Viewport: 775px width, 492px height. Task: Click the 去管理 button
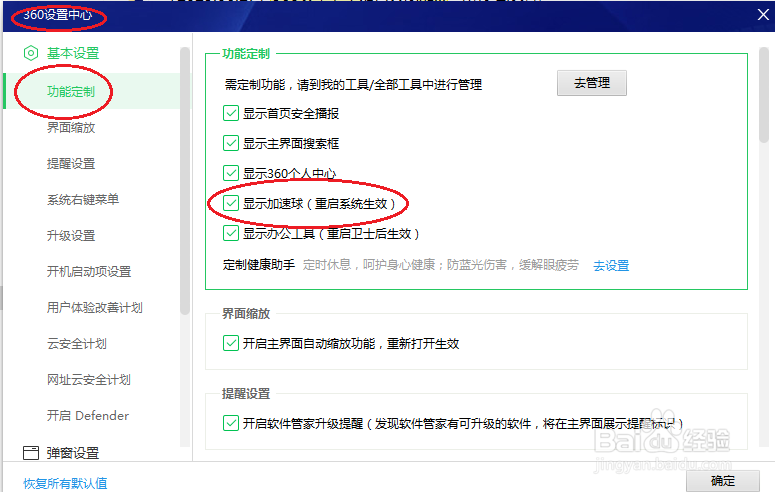click(592, 83)
